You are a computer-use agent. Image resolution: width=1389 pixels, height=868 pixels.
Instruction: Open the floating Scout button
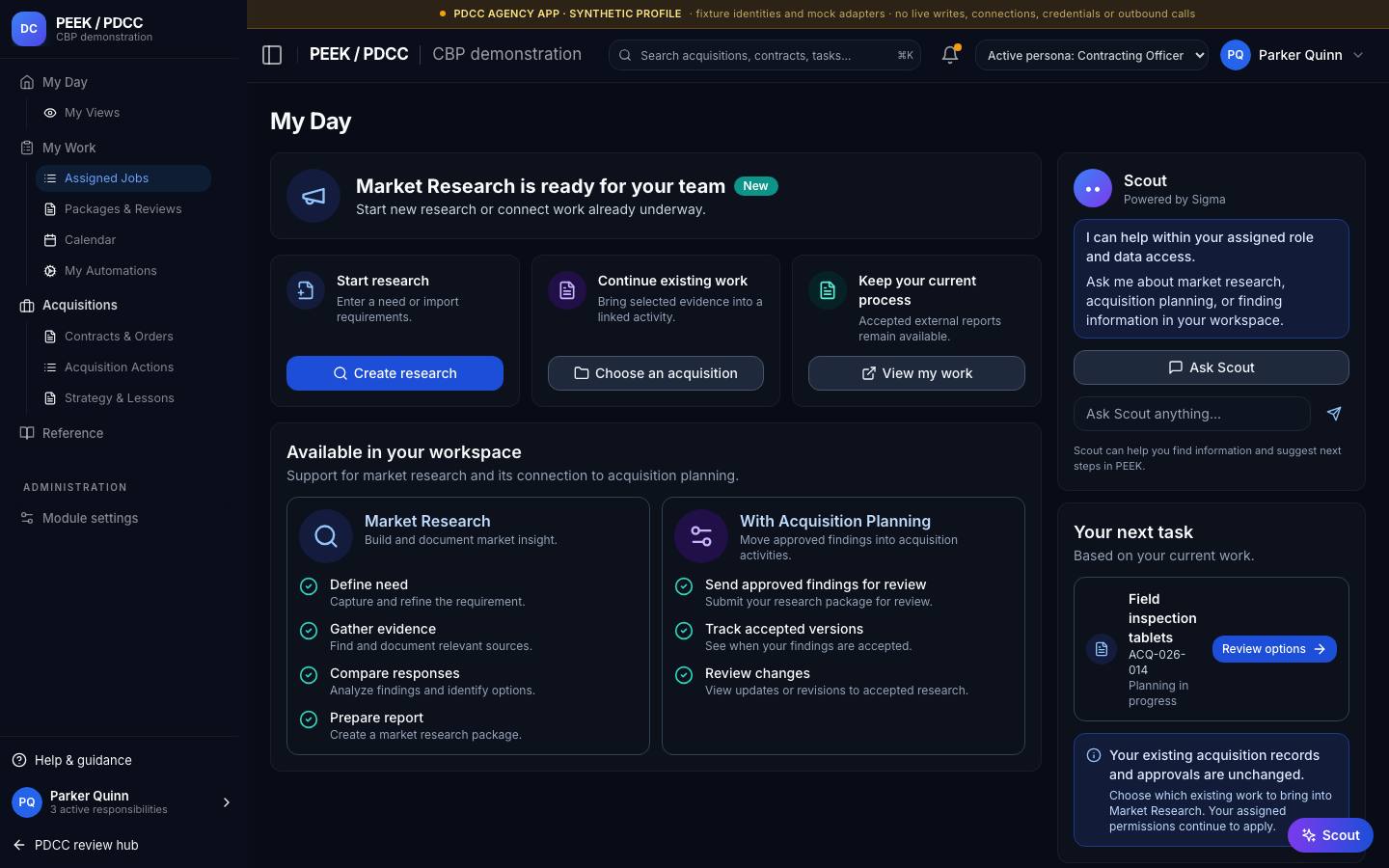[1330, 835]
